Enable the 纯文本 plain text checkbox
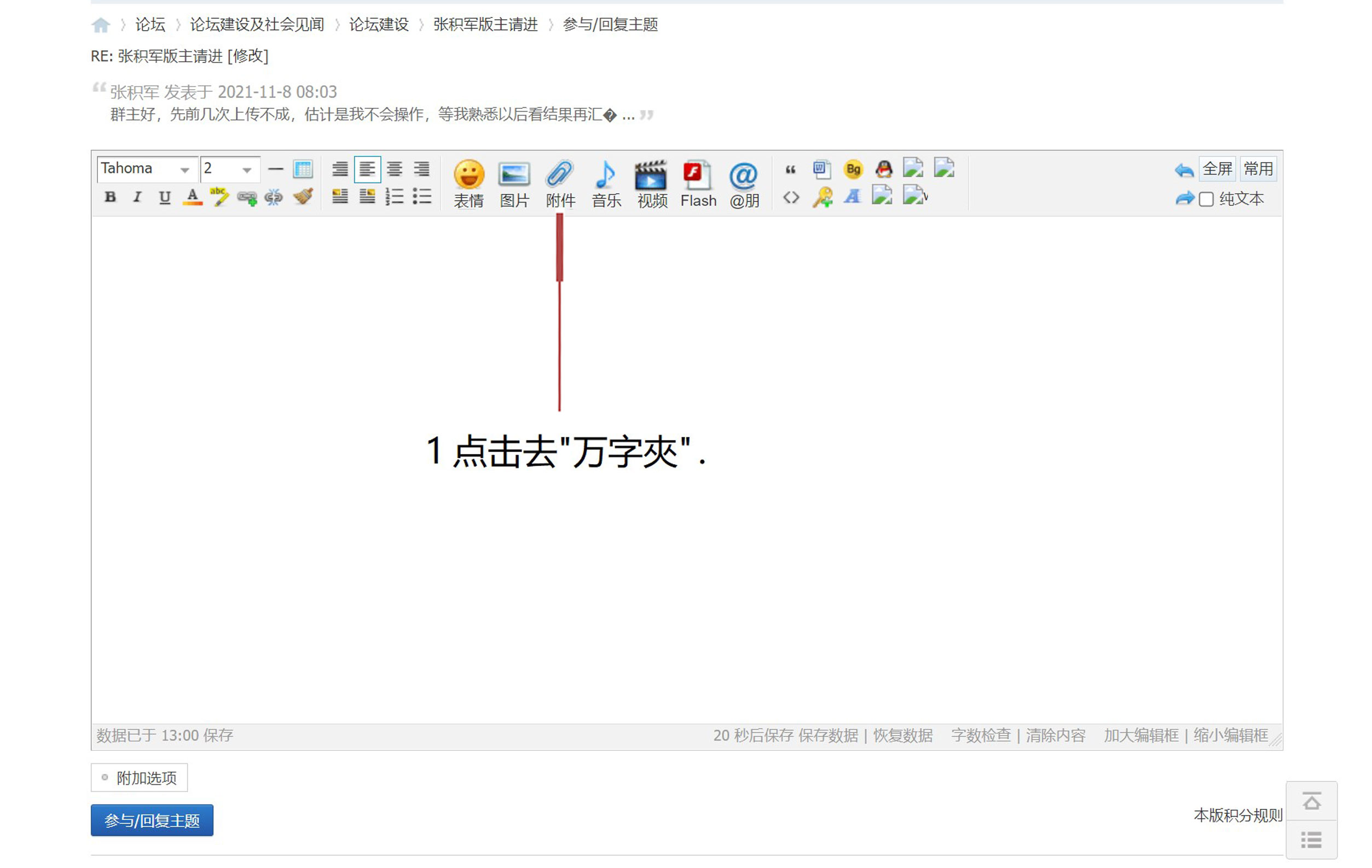 [x=1206, y=199]
